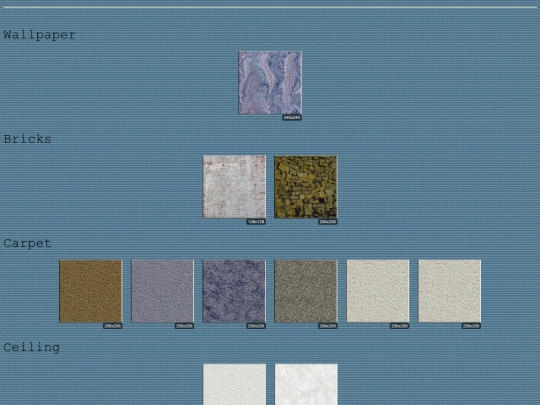
Task: Select the sixth and last carpet texture
Action: (449, 291)
